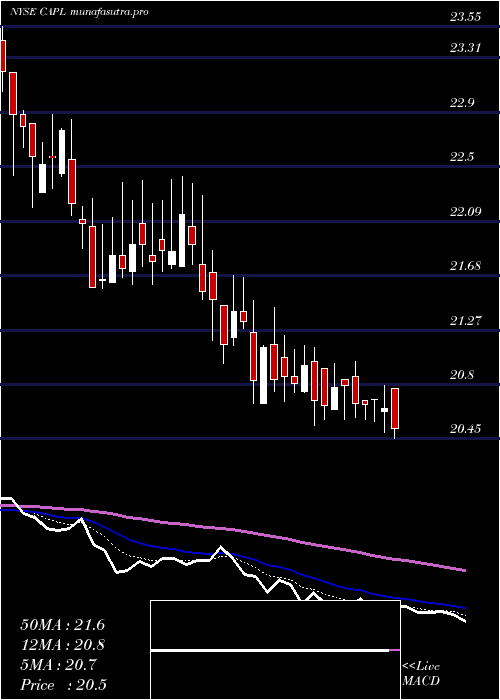Click the 12MA : 20.8 readout
This screenshot has height=700, width=500.
pos(62,645)
